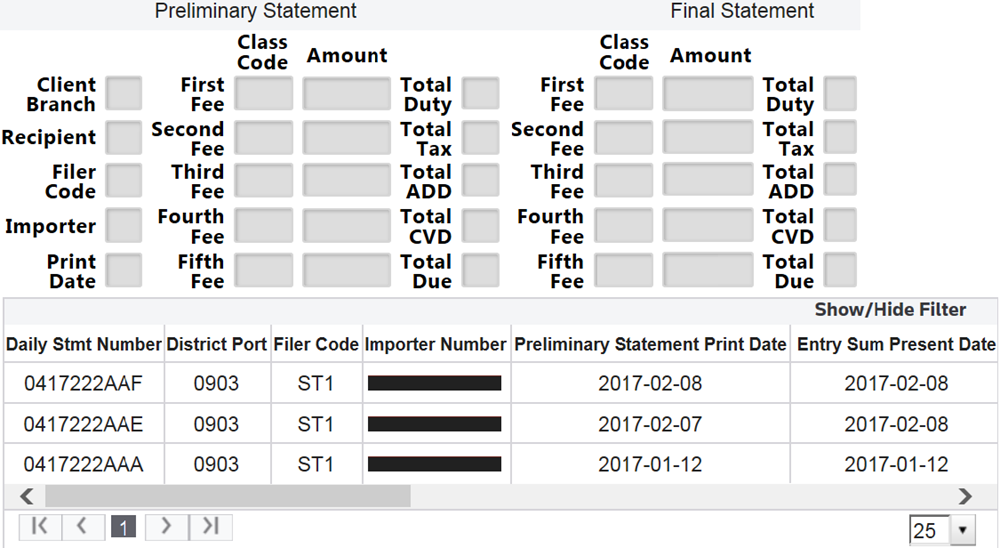Go to previous page of results

(83, 527)
